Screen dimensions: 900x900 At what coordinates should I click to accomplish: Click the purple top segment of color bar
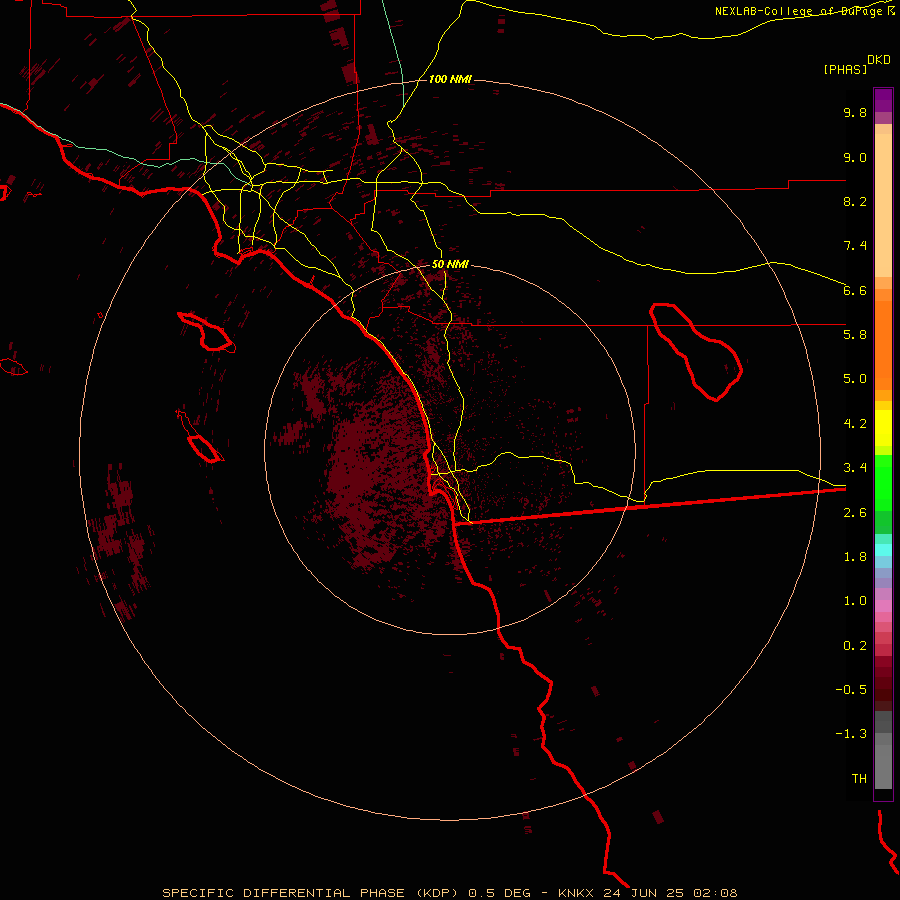883,100
